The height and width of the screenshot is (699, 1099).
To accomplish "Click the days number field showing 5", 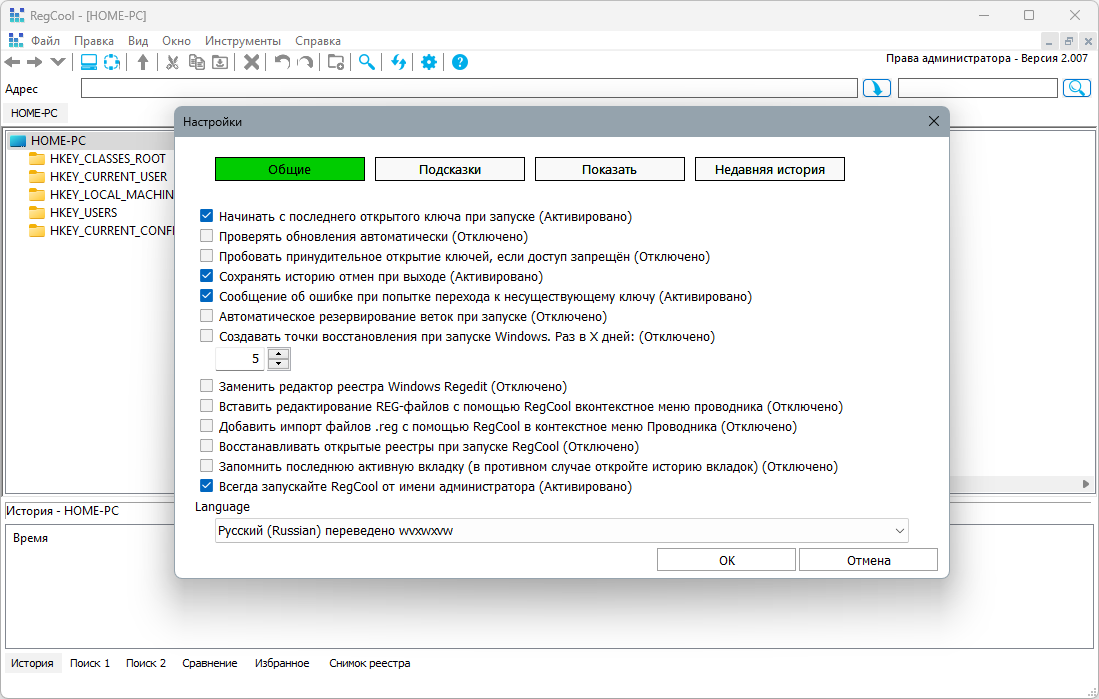I will [x=242, y=359].
